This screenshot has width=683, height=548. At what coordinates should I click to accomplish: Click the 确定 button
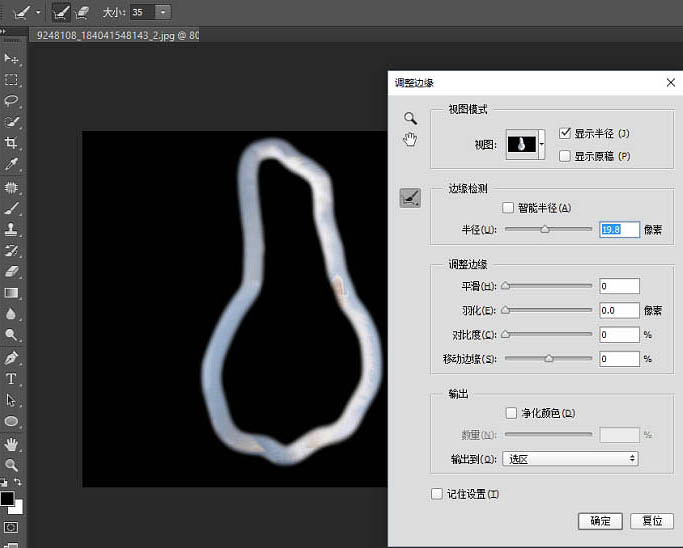tap(600, 521)
